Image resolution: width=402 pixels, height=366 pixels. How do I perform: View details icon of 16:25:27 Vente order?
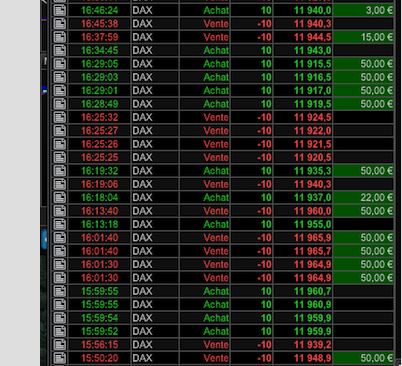point(60,131)
